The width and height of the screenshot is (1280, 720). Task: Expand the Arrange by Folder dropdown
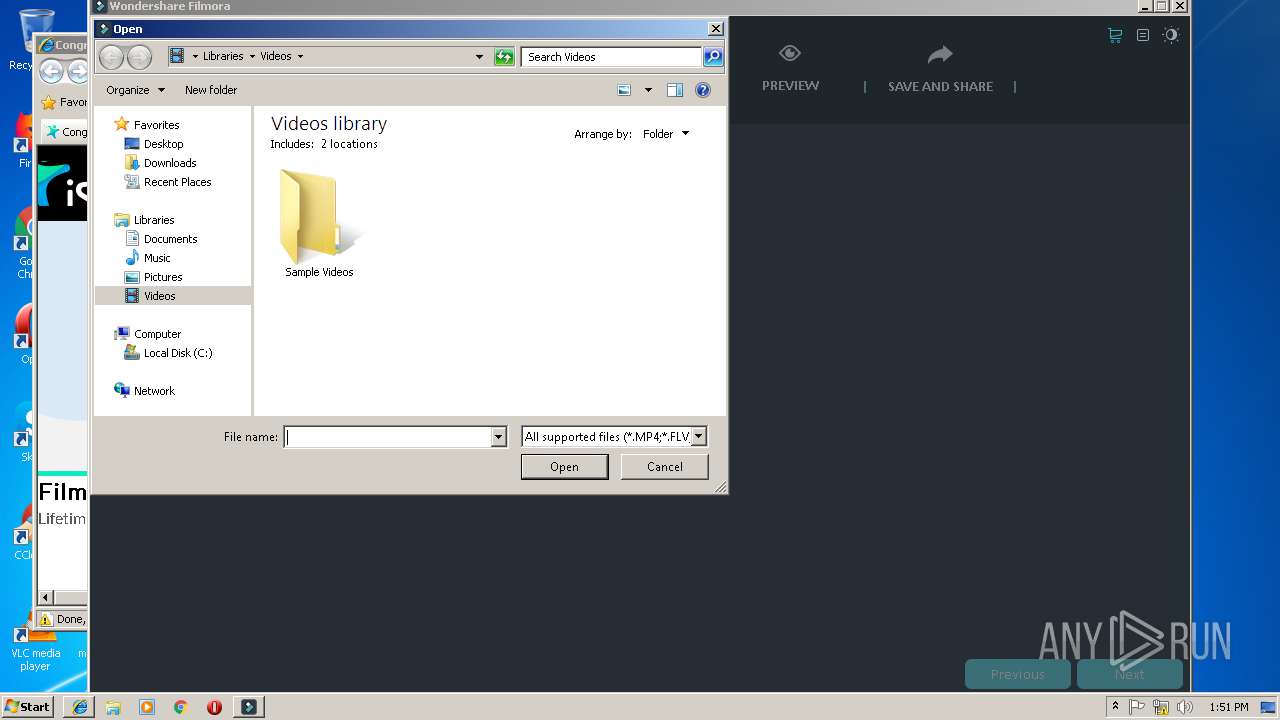666,134
